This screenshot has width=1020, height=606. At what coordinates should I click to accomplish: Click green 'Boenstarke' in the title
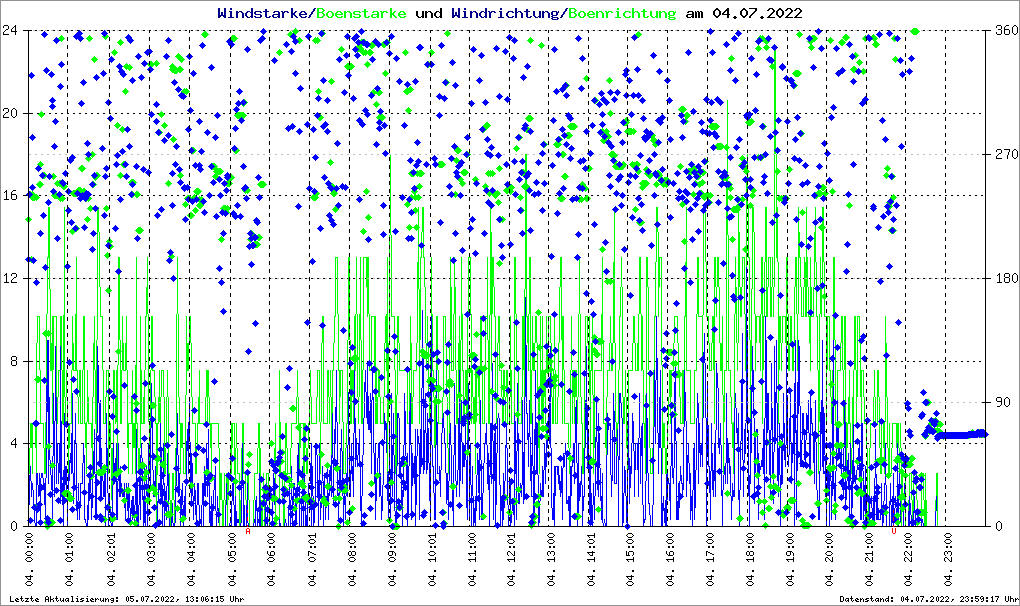tap(361, 13)
